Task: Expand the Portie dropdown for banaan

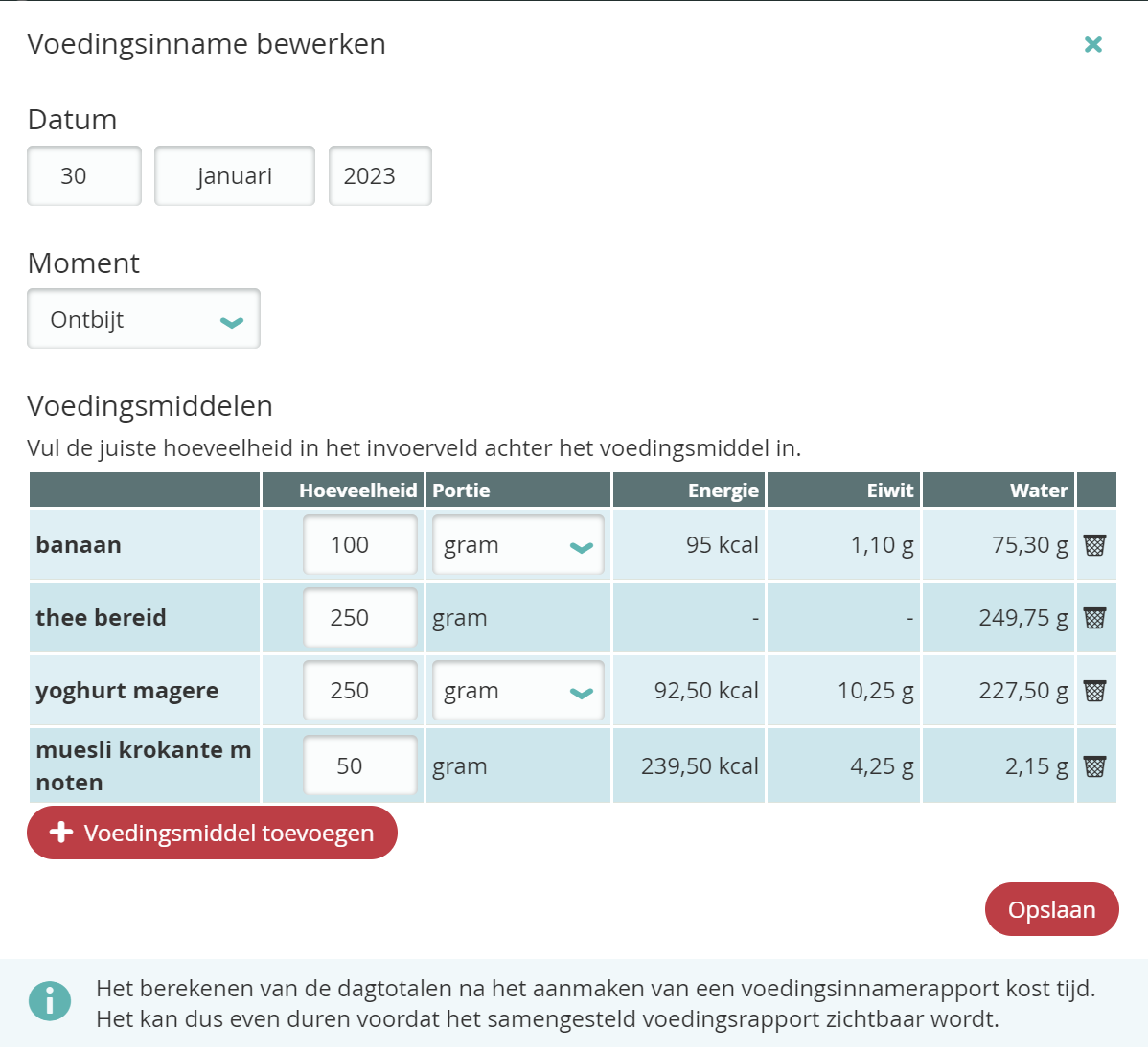Action: click(517, 545)
